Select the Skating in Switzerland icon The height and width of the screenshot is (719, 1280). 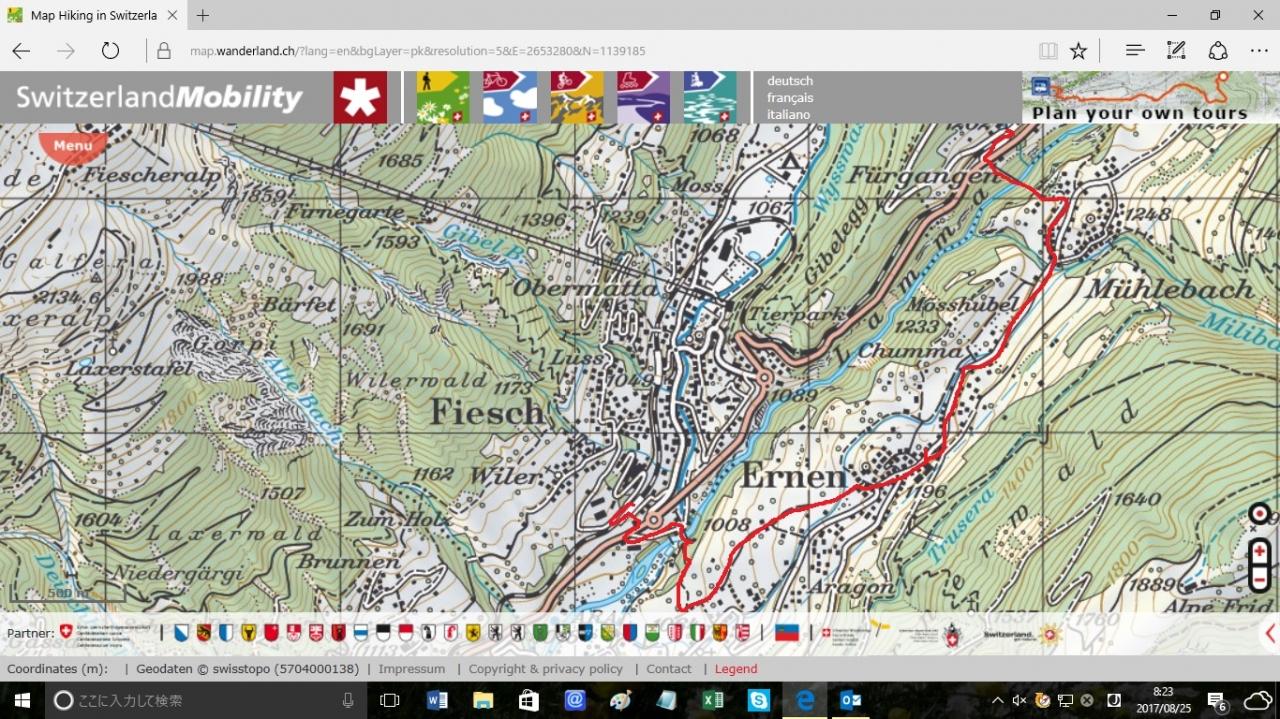tap(644, 97)
